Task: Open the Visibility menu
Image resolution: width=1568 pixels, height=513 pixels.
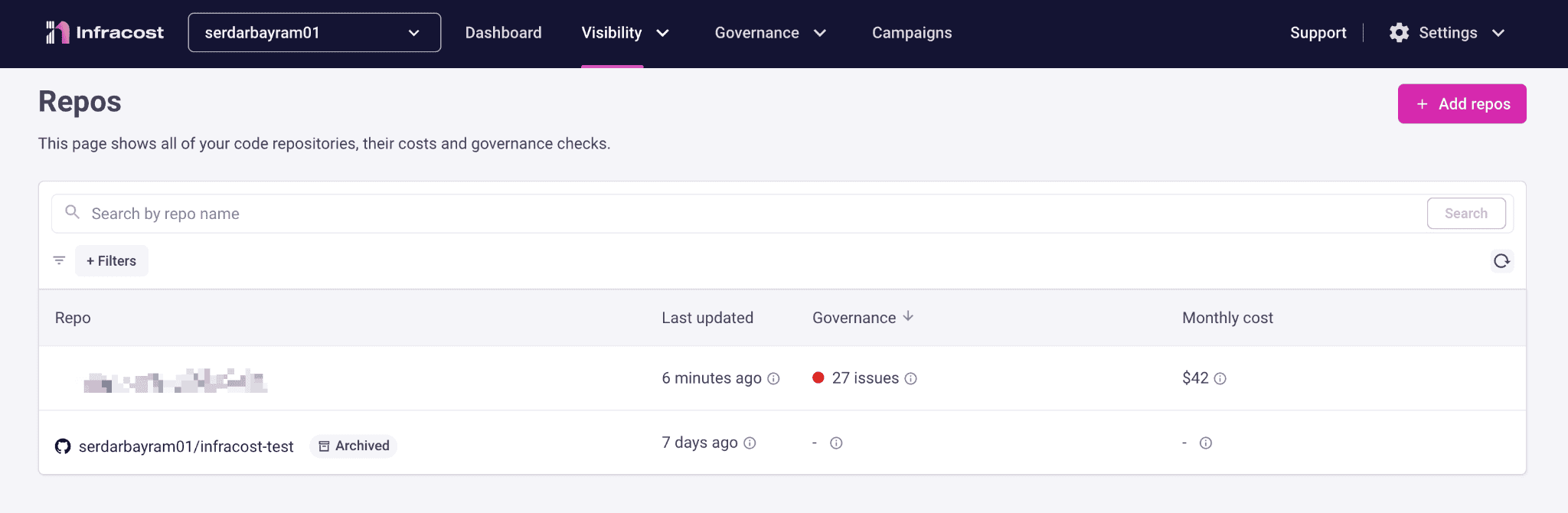Action: point(612,33)
